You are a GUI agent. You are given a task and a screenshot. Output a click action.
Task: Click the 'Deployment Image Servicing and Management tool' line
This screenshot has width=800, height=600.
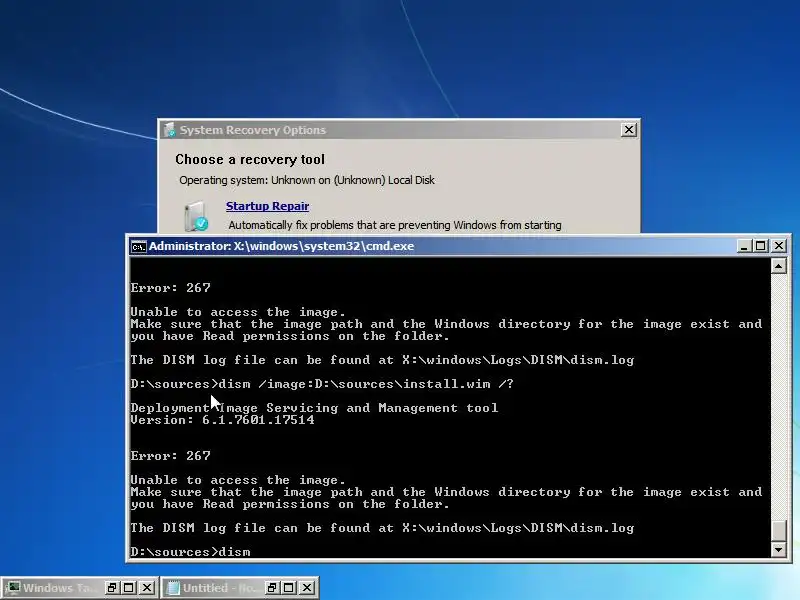coord(314,408)
